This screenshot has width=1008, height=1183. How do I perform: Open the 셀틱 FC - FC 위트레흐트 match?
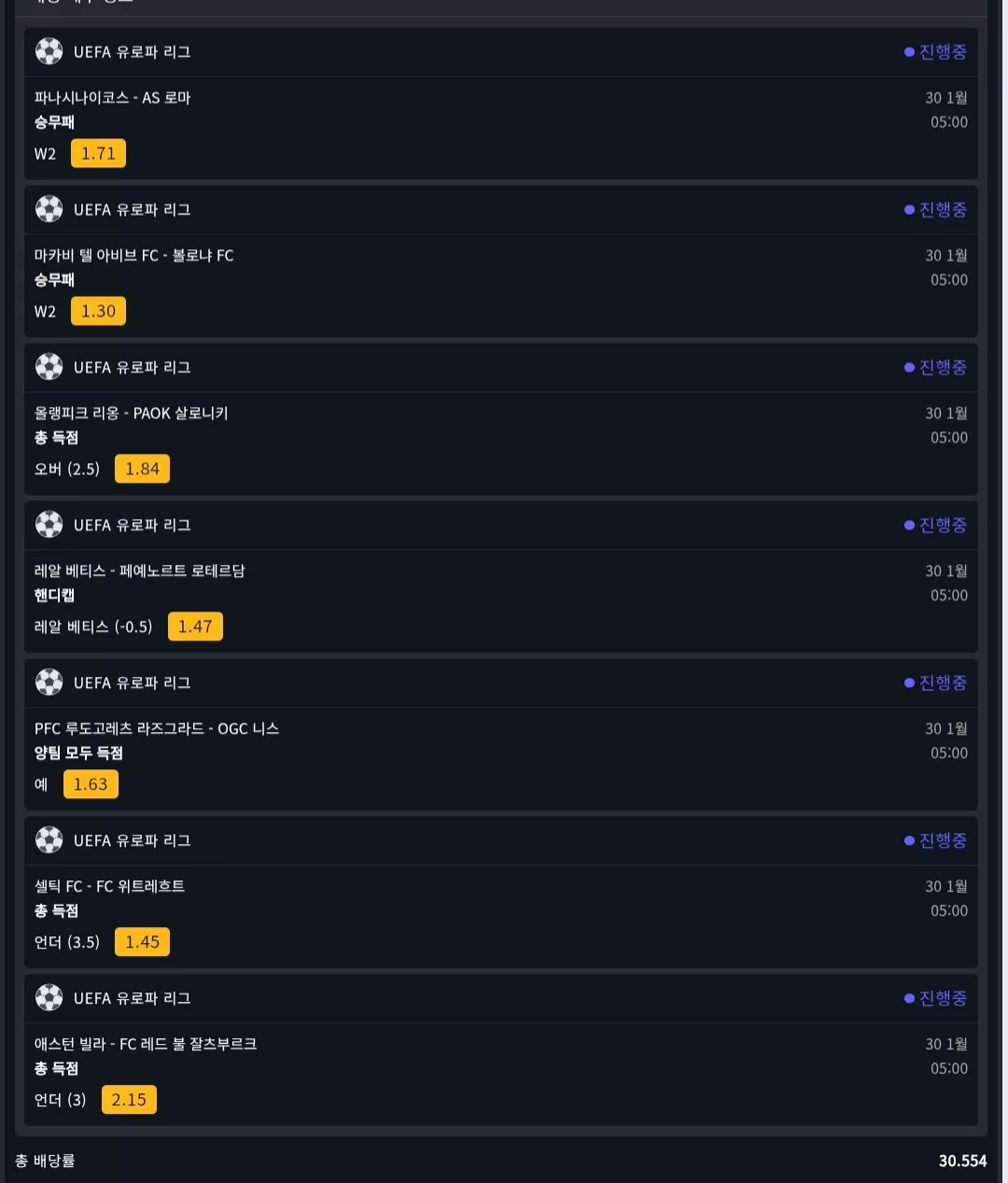click(110, 886)
